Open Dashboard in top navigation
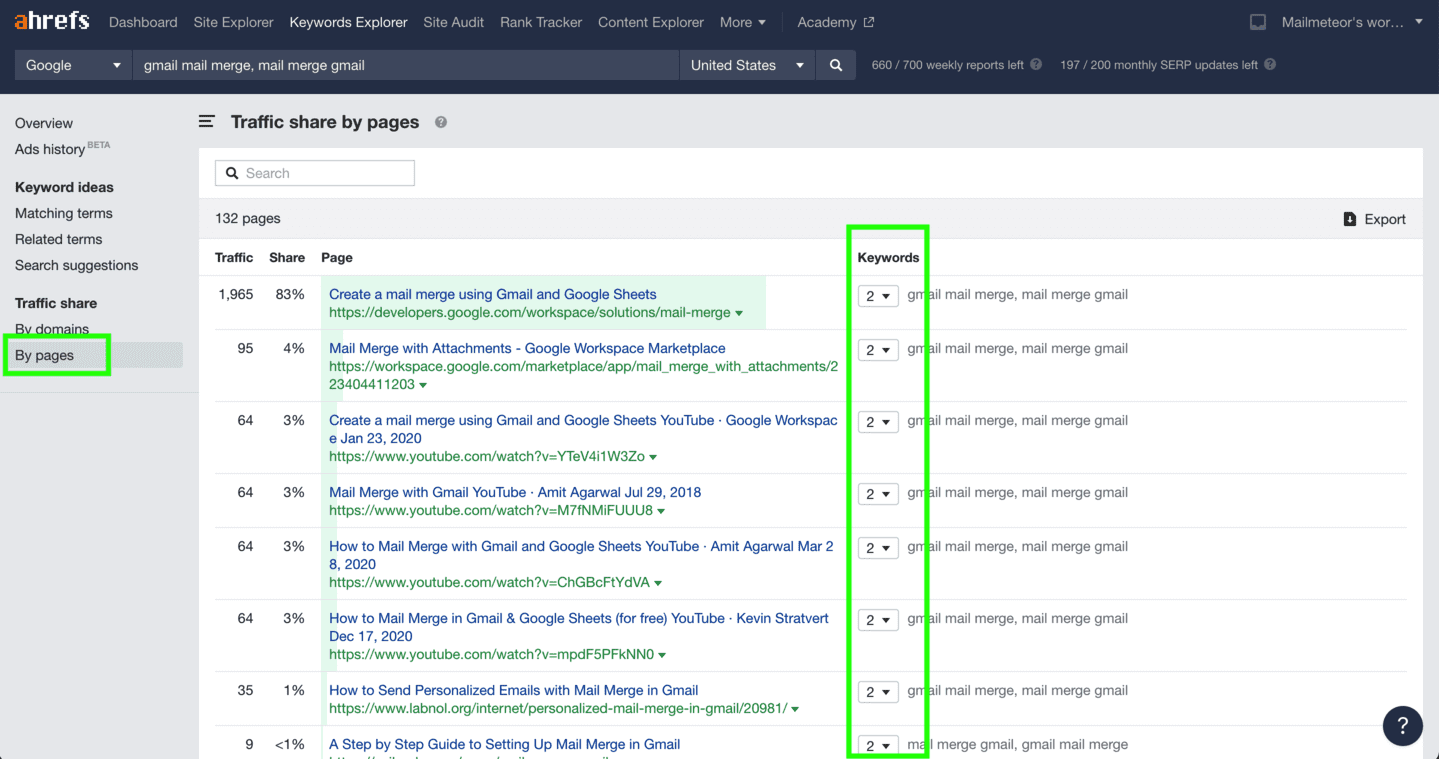 tap(143, 22)
